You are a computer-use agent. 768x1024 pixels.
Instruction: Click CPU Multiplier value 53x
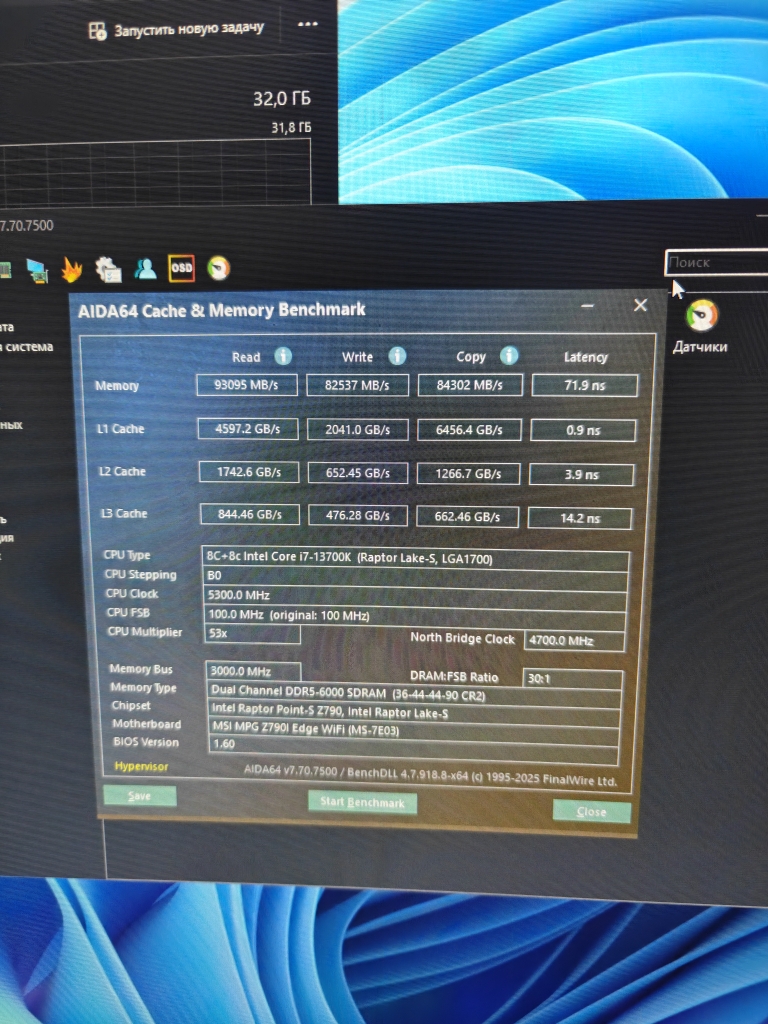click(x=252, y=633)
